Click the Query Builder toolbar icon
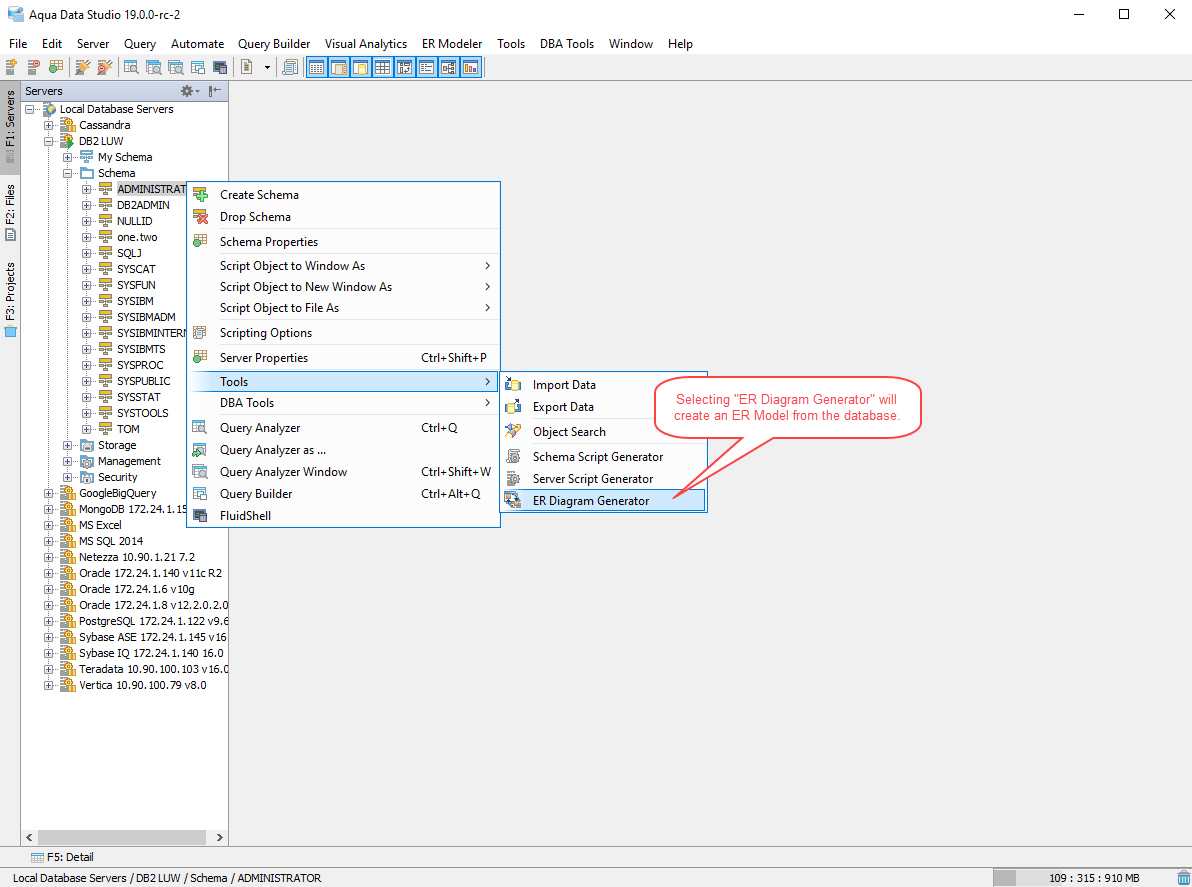The image size is (1192, 887). pyautogui.click(x=198, y=68)
